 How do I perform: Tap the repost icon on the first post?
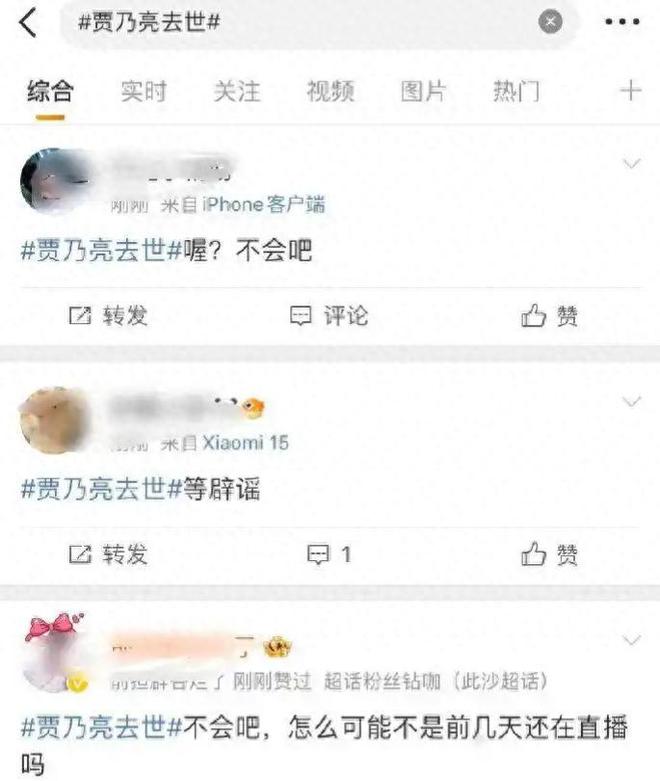pos(80,315)
